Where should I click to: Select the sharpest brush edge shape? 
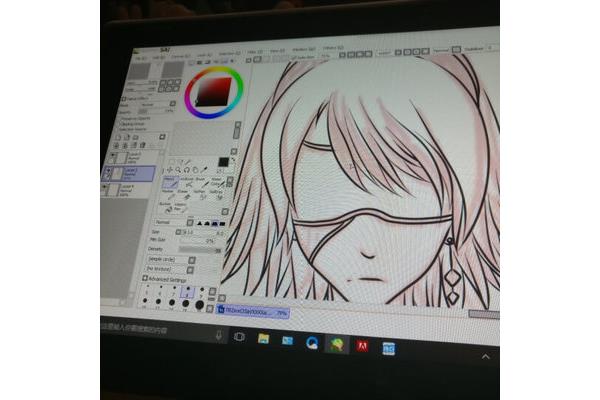(x=199, y=224)
